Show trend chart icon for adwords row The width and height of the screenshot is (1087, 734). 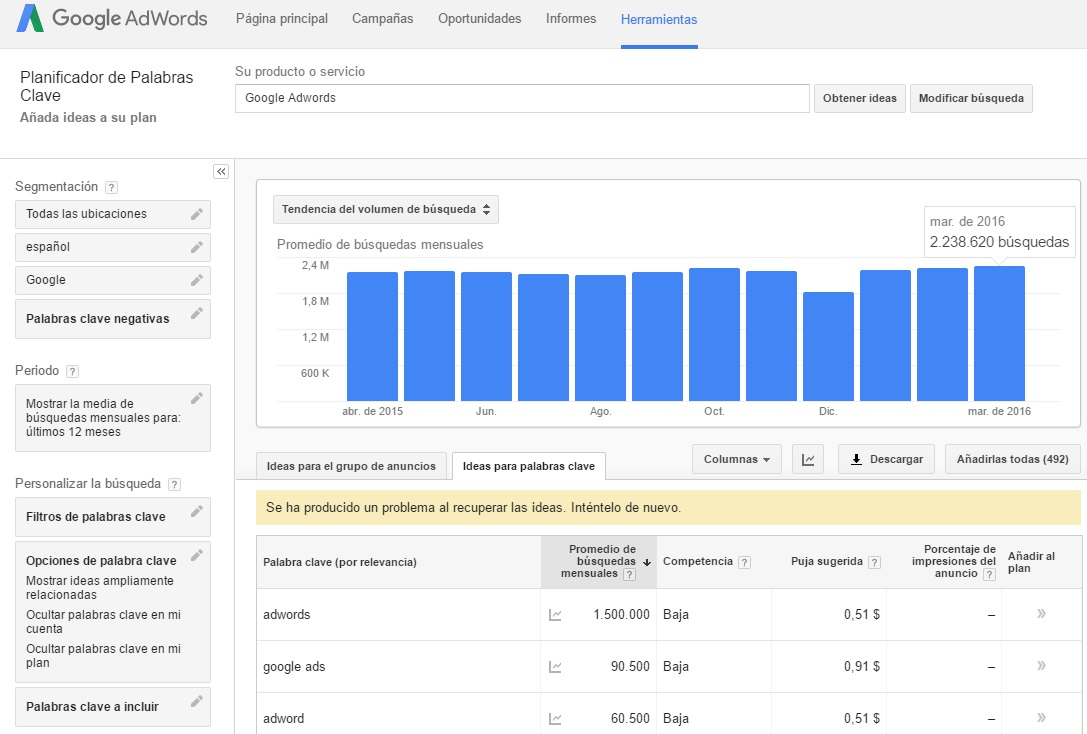pyautogui.click(x=555, y=615)
